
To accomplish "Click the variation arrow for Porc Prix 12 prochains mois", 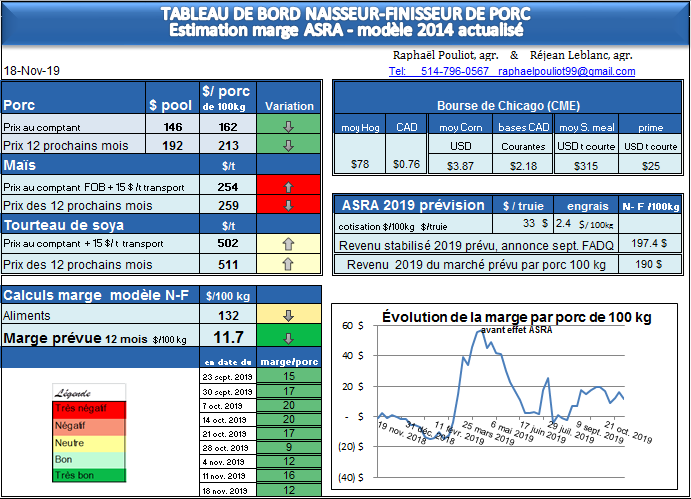I will pyautogui.click(x=288, y=145).
